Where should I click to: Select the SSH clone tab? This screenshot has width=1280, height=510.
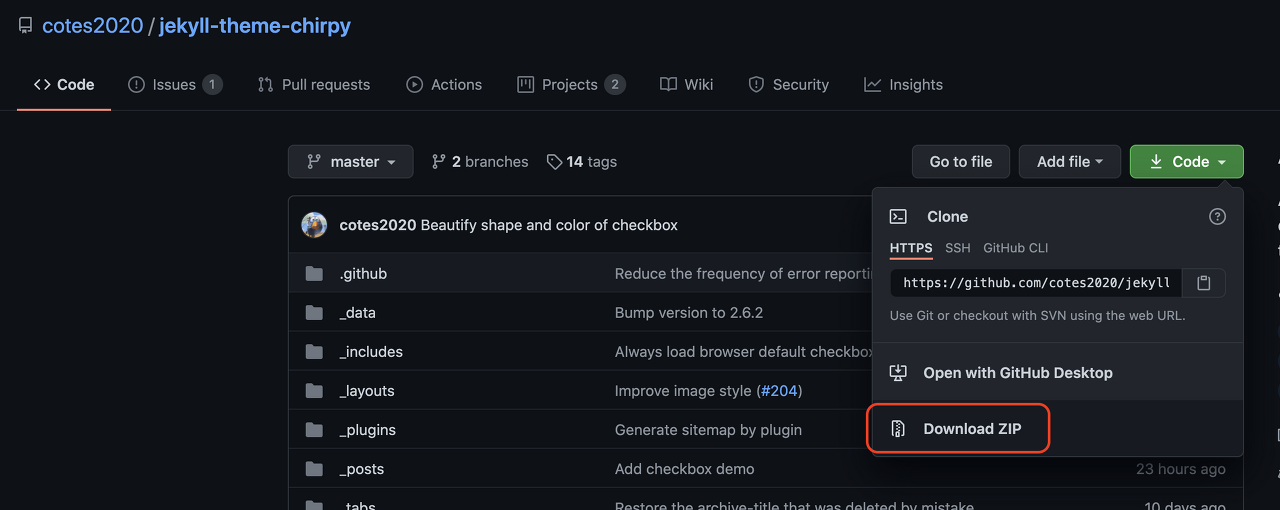tap(958, 248)
